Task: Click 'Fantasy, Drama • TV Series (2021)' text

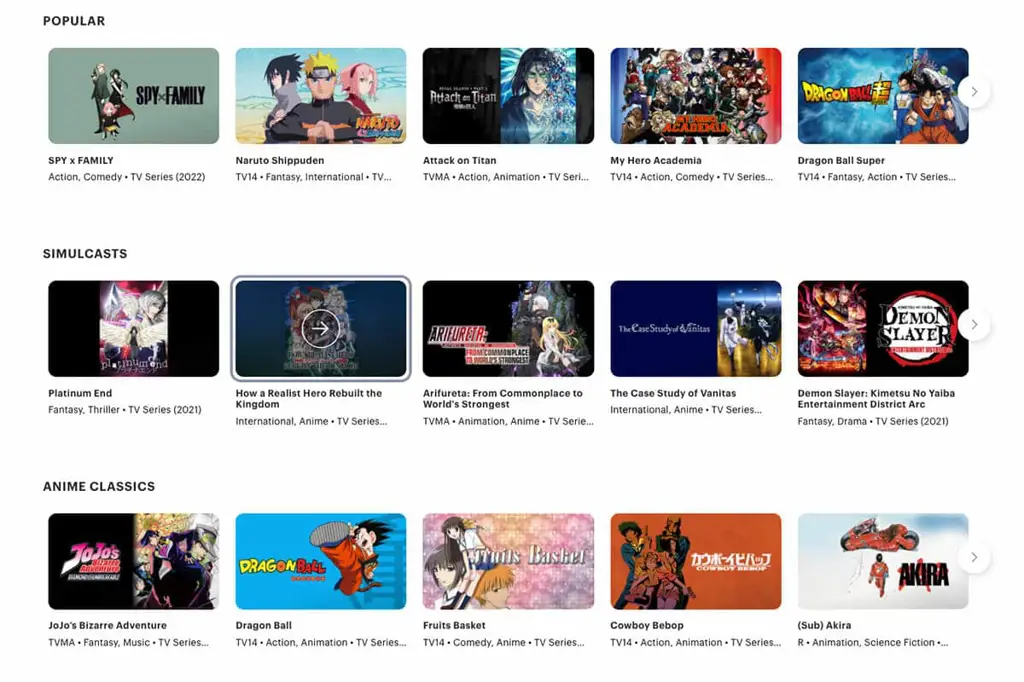Action: click(872, 421)
